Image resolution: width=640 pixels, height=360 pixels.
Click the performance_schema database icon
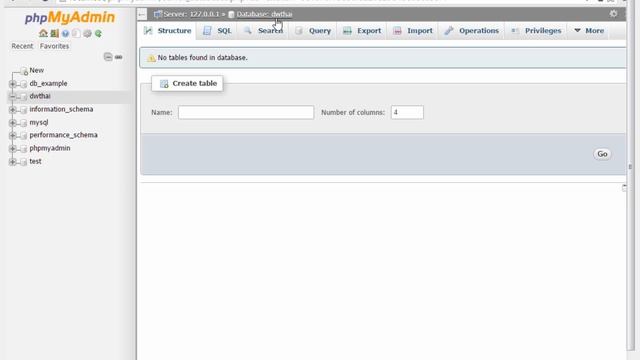point(23,136)
